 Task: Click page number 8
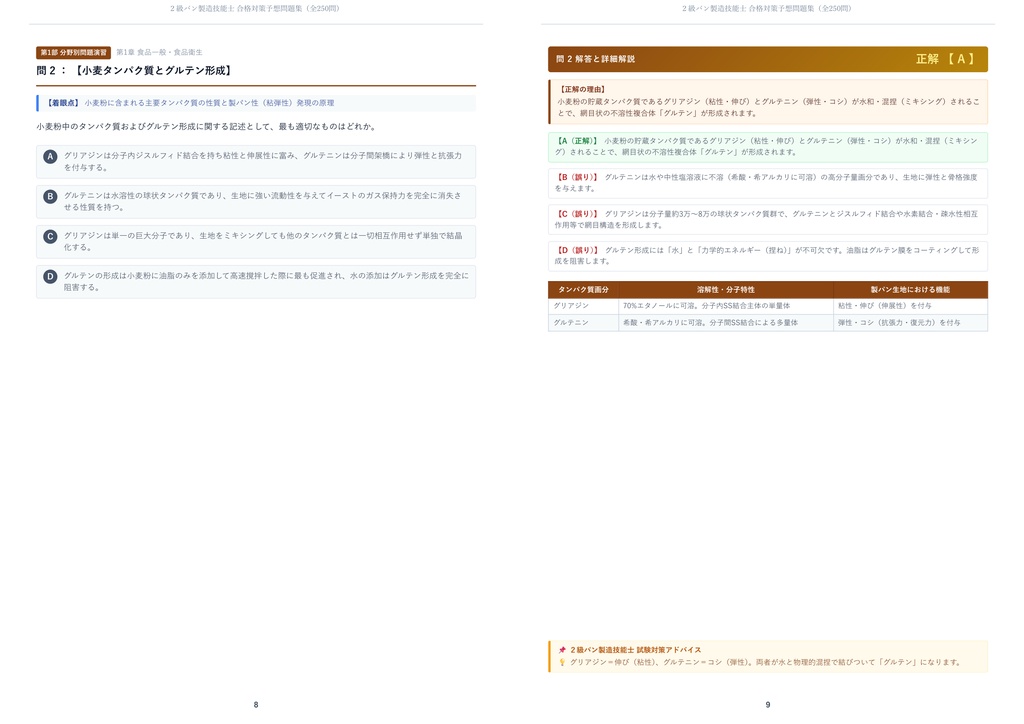pyautogui.click(x=256, y=705)
